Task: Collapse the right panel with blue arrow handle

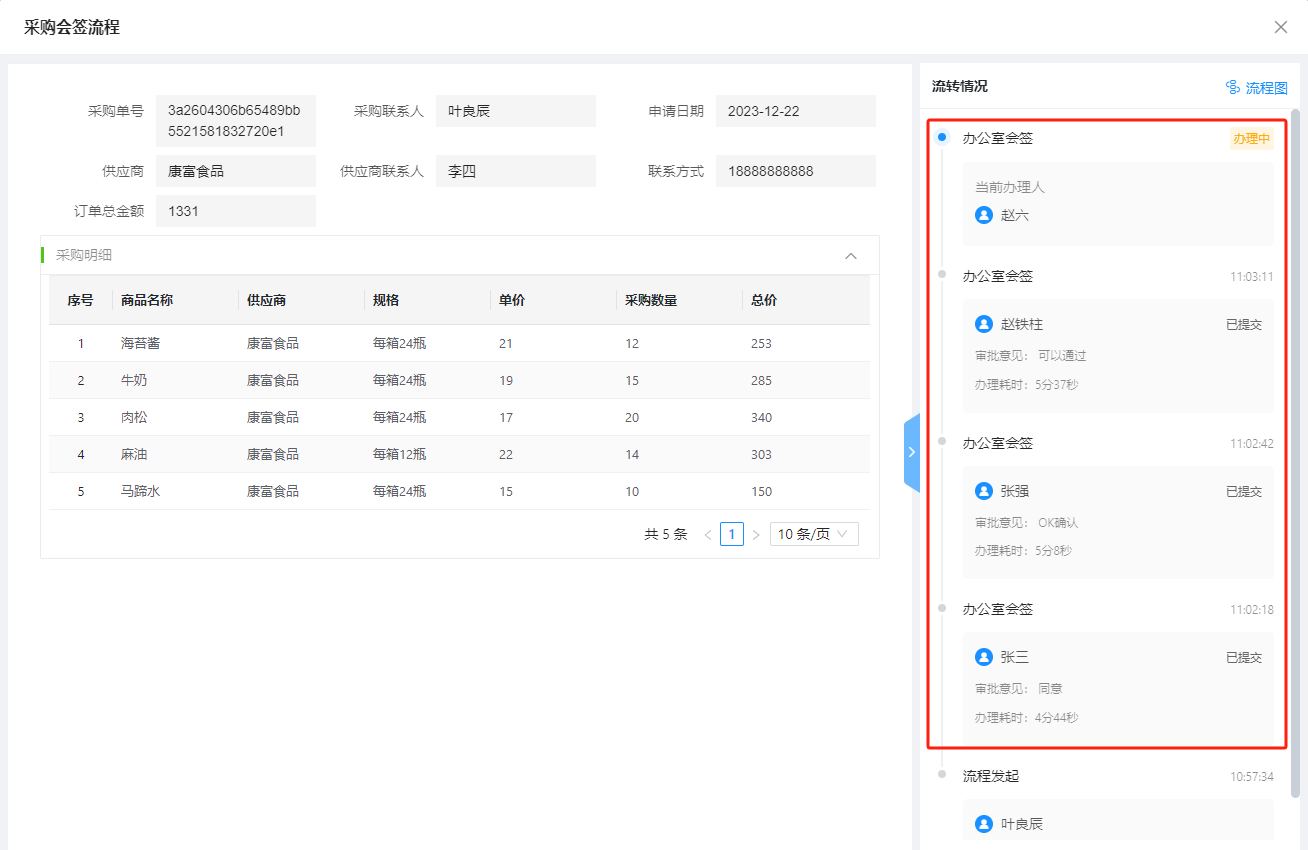Action: click(x=911, y=452)
